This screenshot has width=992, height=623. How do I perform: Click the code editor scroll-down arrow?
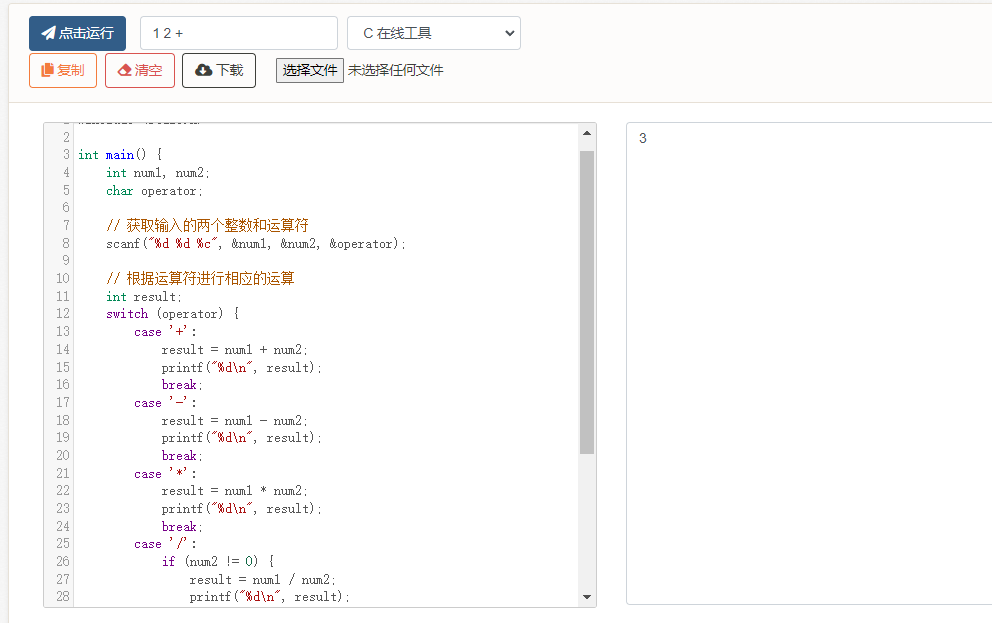point(586,596)
